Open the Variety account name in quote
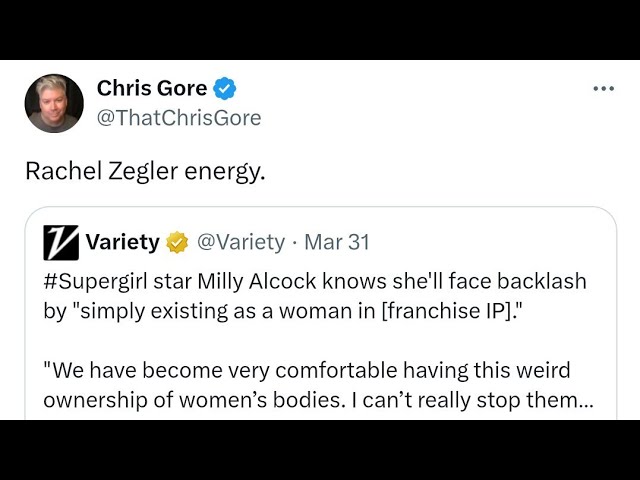This screenshot has width=640, height=480. [122, 242]
